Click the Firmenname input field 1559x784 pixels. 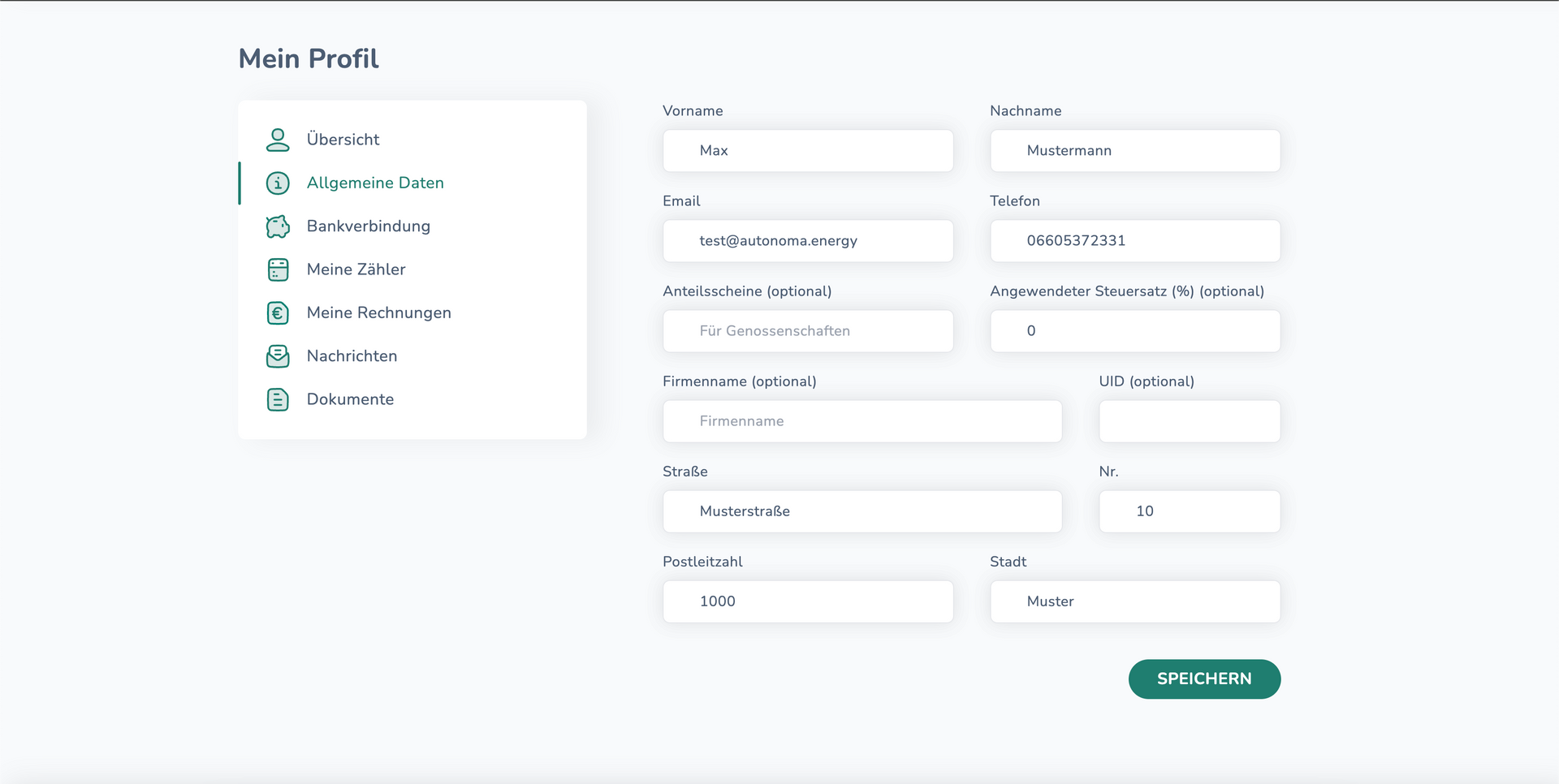(862, 420)
